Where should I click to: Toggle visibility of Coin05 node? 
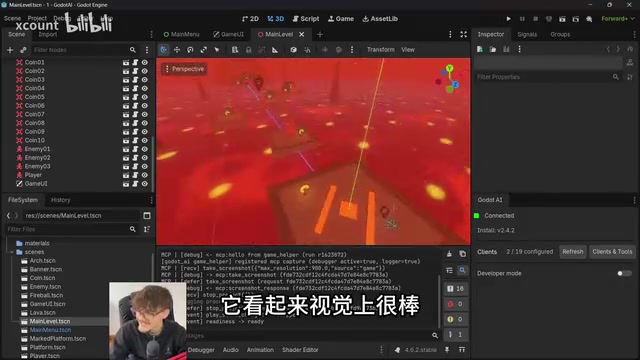[x=144, y=97]
